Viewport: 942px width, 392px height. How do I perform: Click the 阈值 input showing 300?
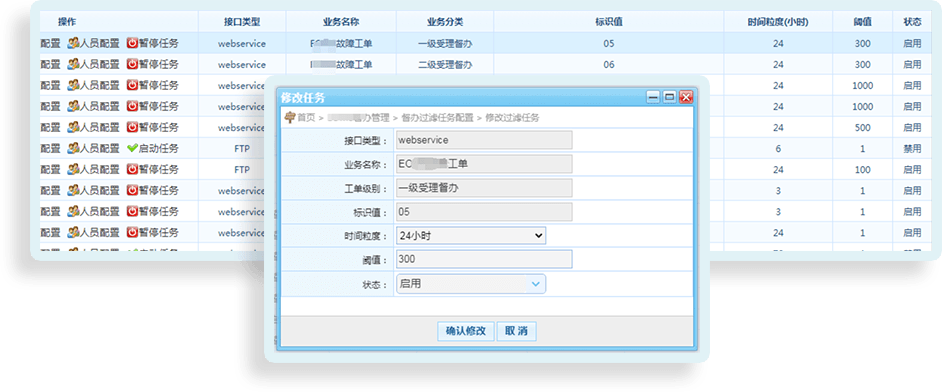(484, 259)
